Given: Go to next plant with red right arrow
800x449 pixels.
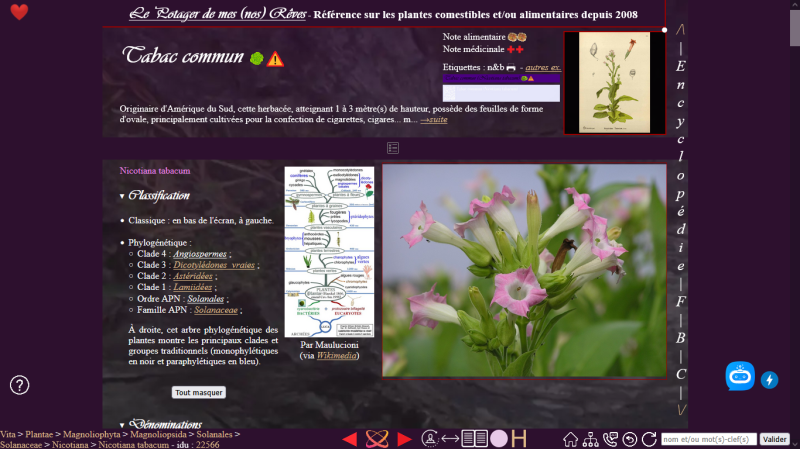Looking at the screenshot, I should click(404, 439).
